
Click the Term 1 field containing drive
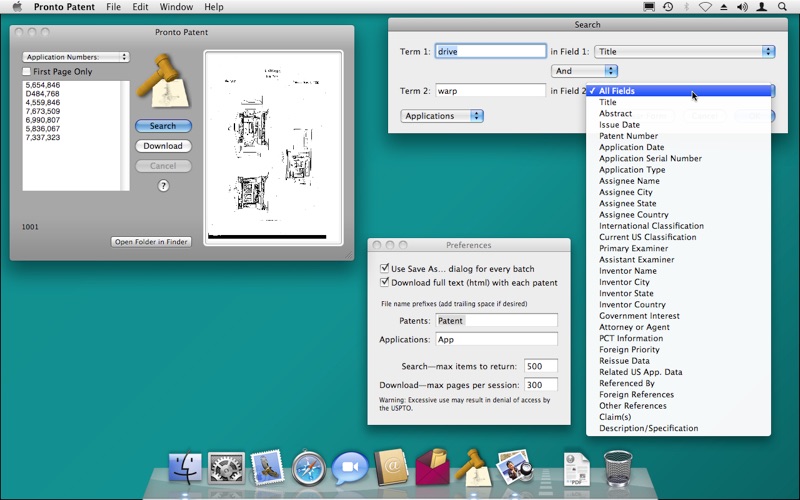pyautogui.click(x=491, y=51)
